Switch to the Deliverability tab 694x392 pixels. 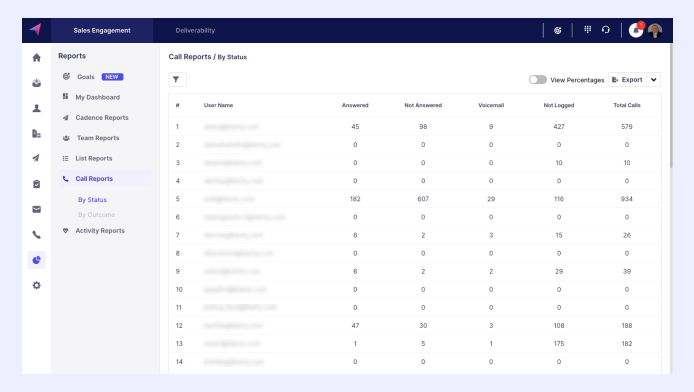tap(195, 31)
